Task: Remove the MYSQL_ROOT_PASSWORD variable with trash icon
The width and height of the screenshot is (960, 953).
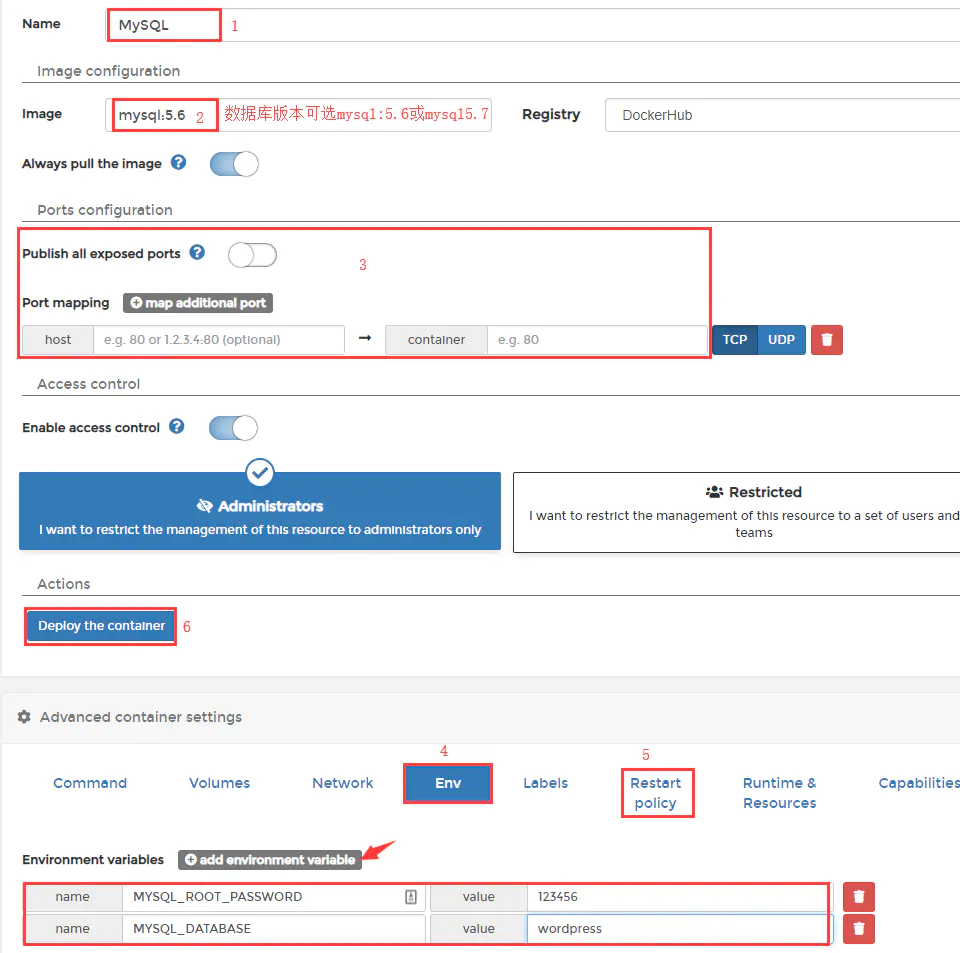Action: click(858, 897)
